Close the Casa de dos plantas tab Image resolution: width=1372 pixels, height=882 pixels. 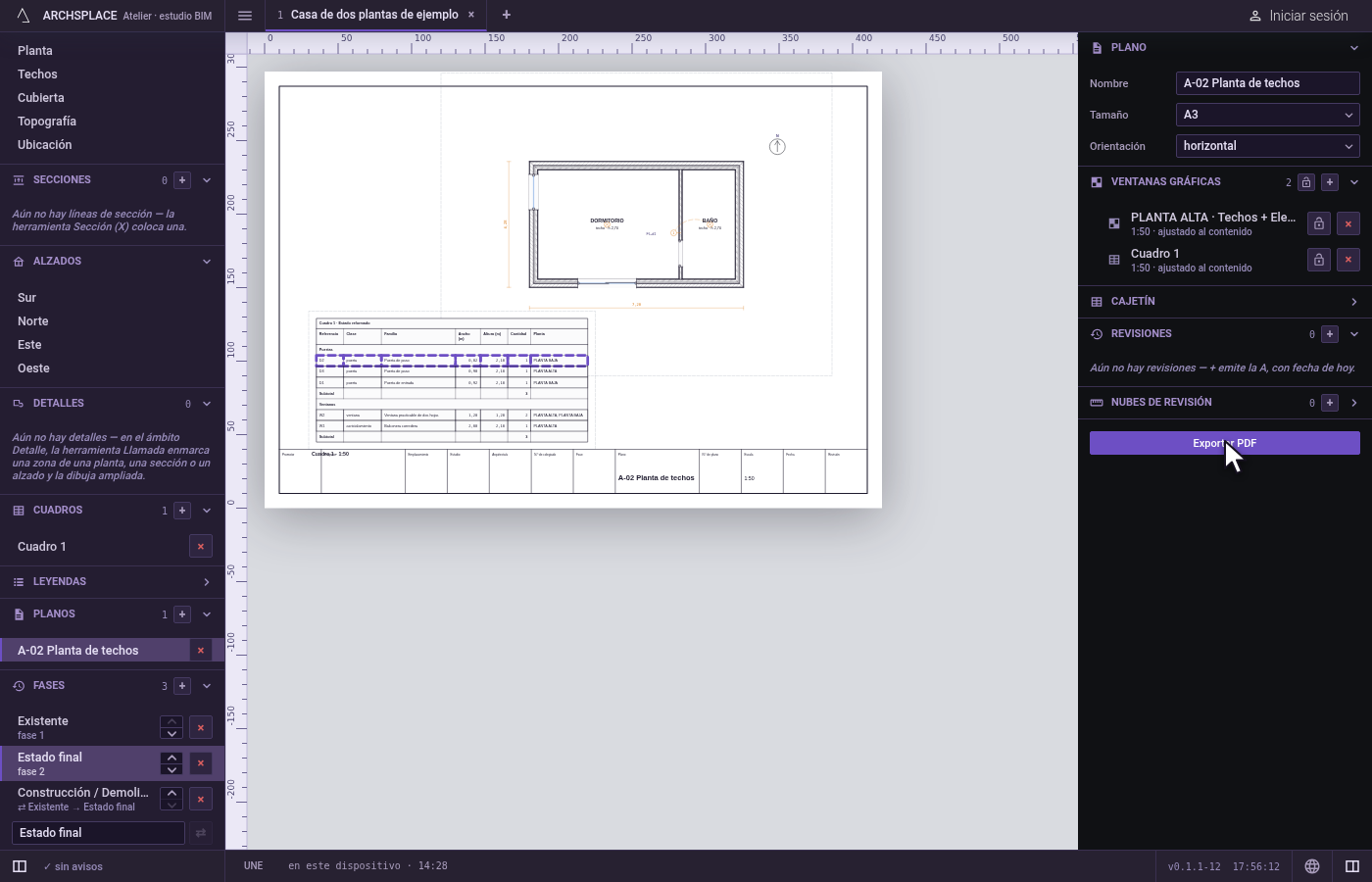471,15
